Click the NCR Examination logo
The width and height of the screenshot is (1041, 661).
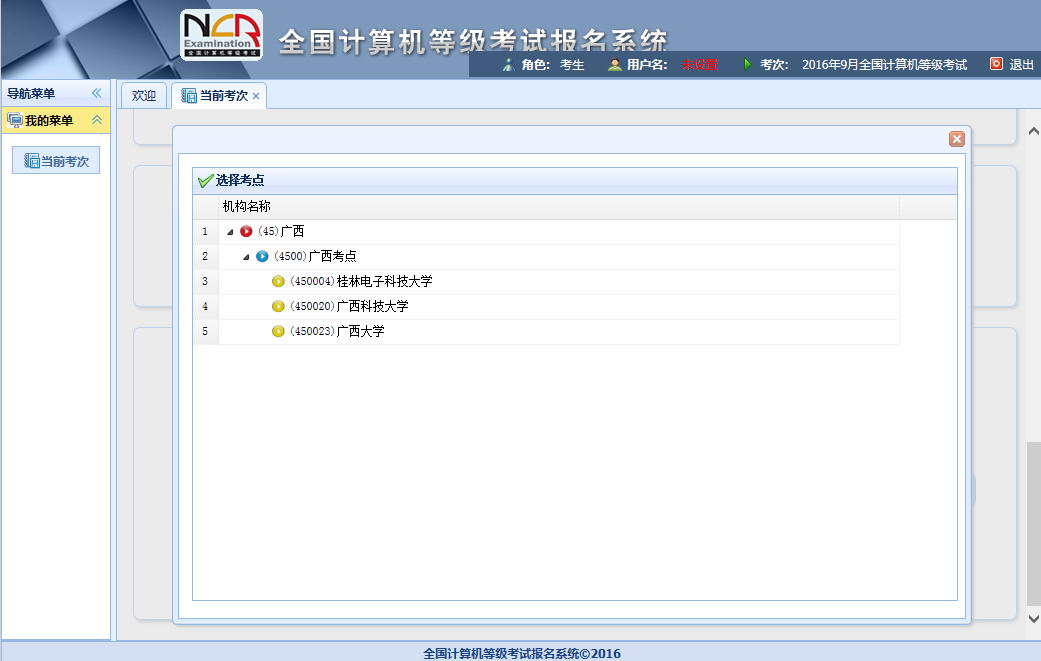(221, 35)
